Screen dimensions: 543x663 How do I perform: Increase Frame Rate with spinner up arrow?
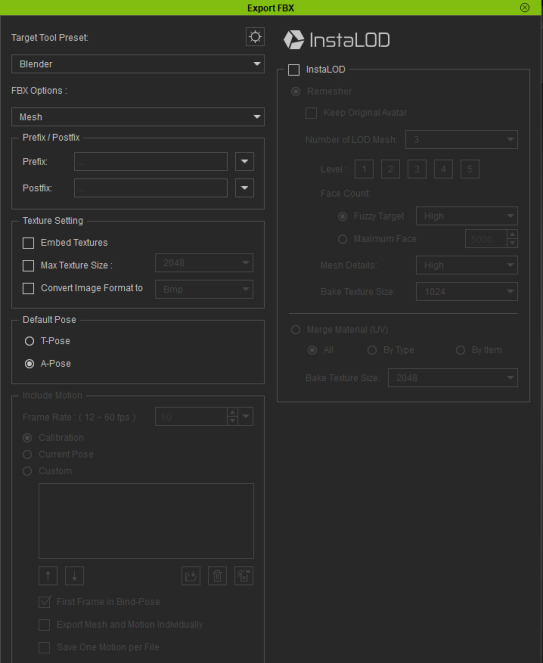pos(232,412)
